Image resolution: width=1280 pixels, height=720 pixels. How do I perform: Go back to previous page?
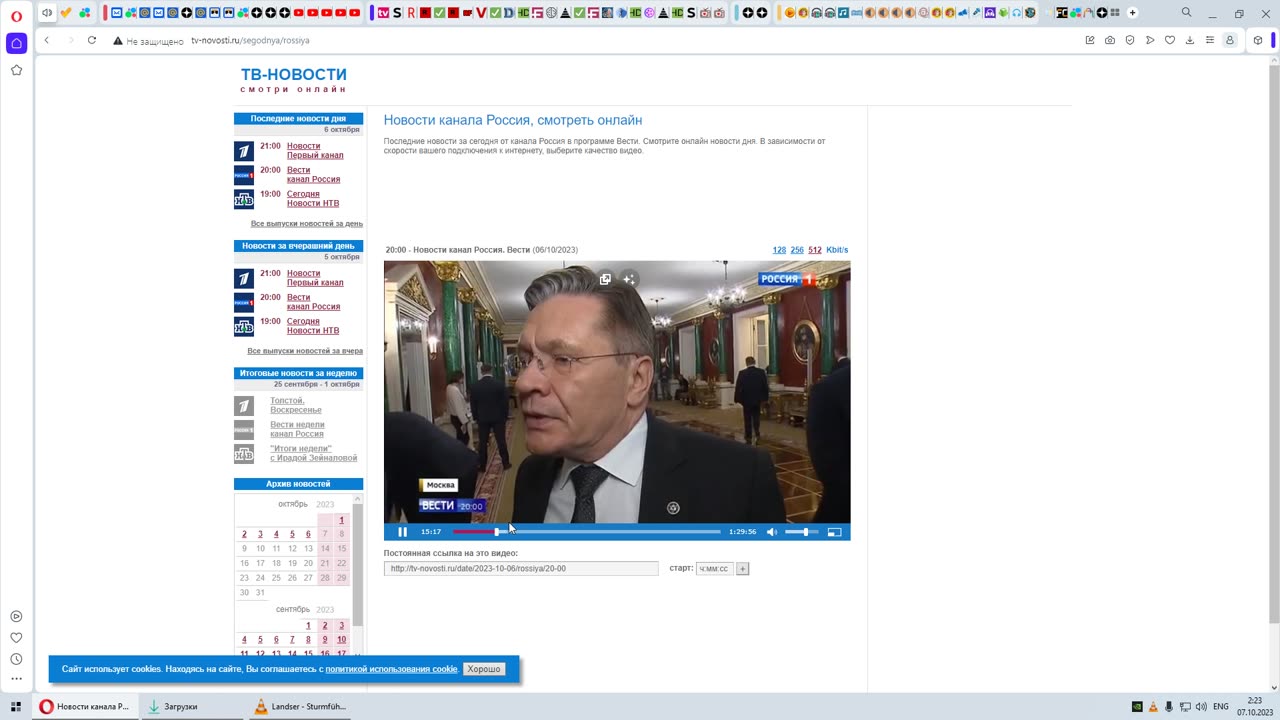pyautogui.click(x=46, y=40)
